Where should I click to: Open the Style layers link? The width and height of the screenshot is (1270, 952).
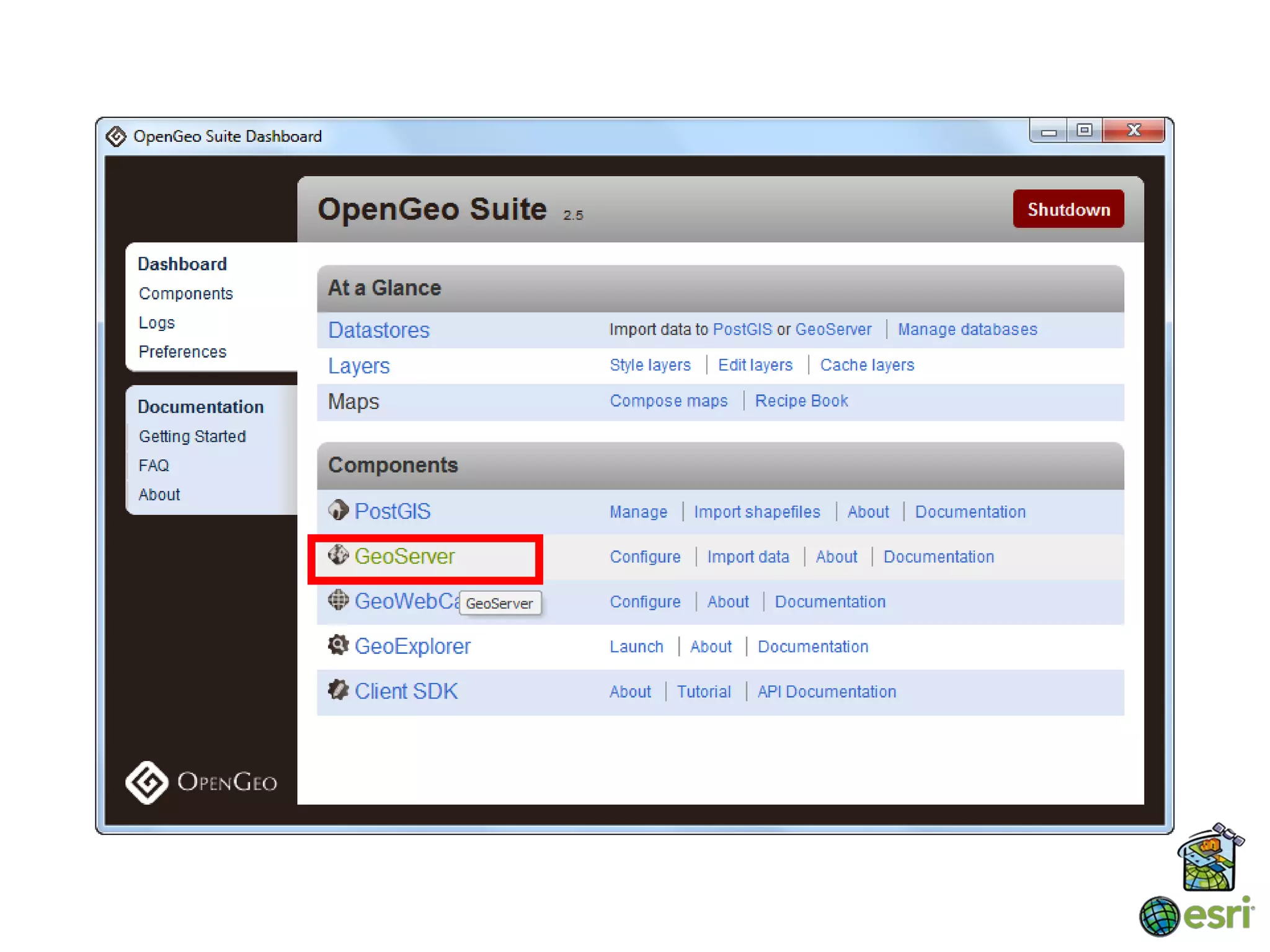649,365
